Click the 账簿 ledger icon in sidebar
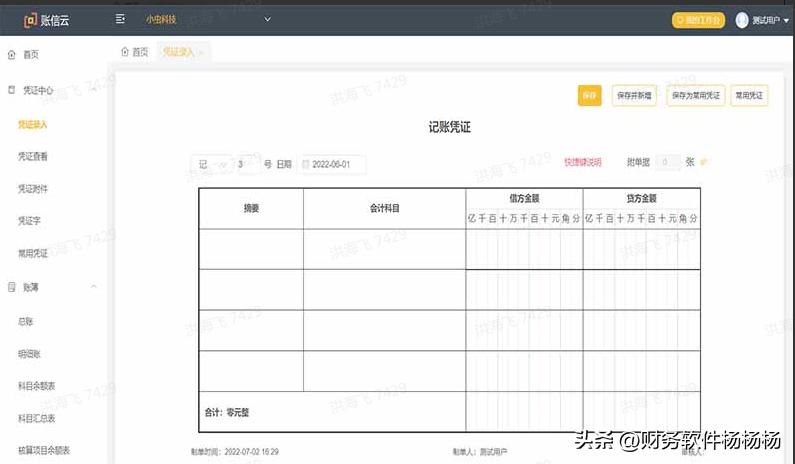This screenshot has height=464, width=795. tap(12, 287)
